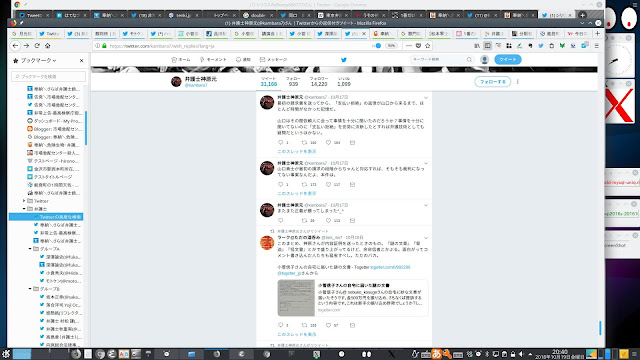Select the いいね 1,099 tab

(x=344, y=82)
